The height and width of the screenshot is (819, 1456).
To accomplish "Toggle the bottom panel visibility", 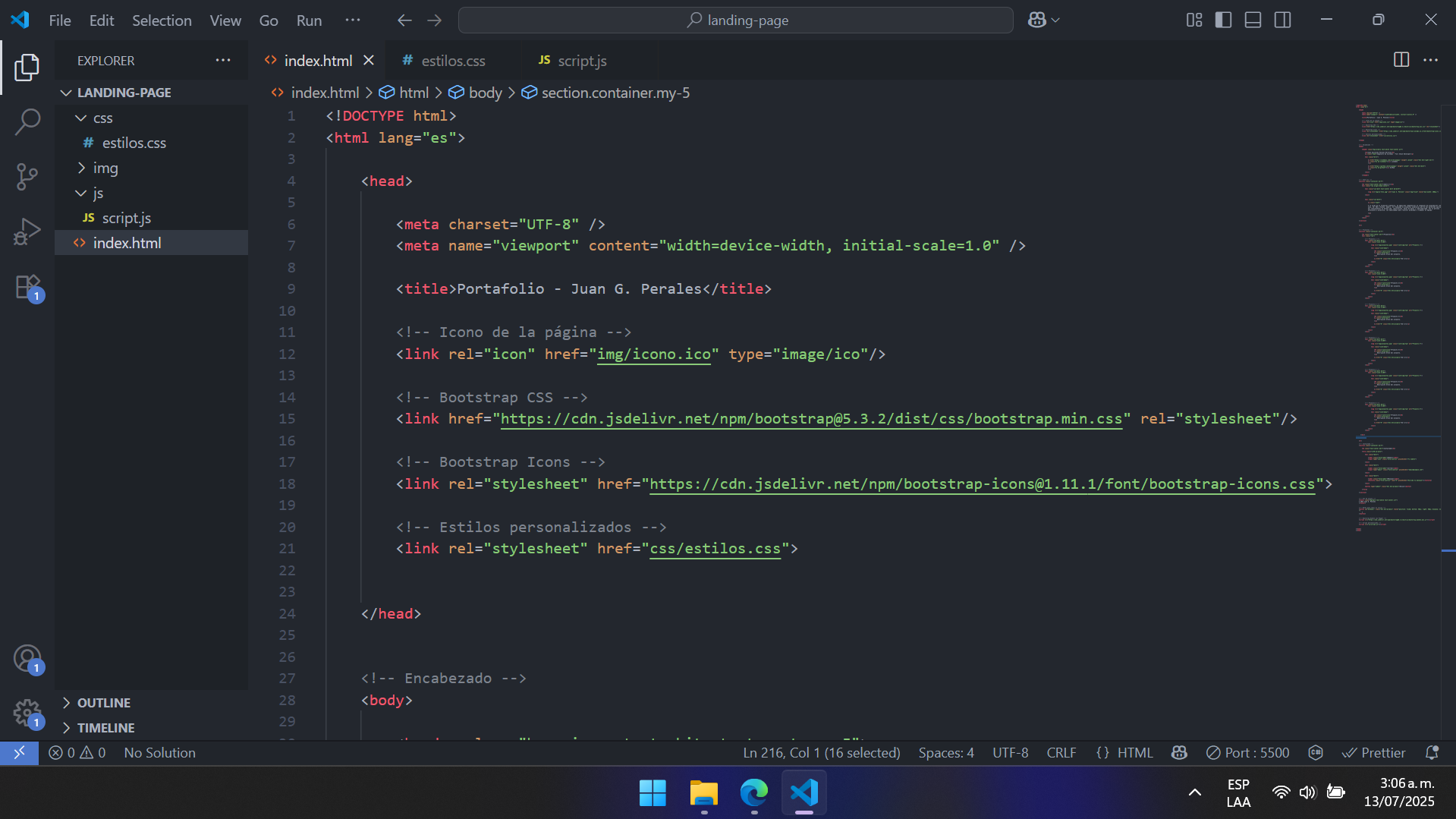I will [x=1253, y=20].
